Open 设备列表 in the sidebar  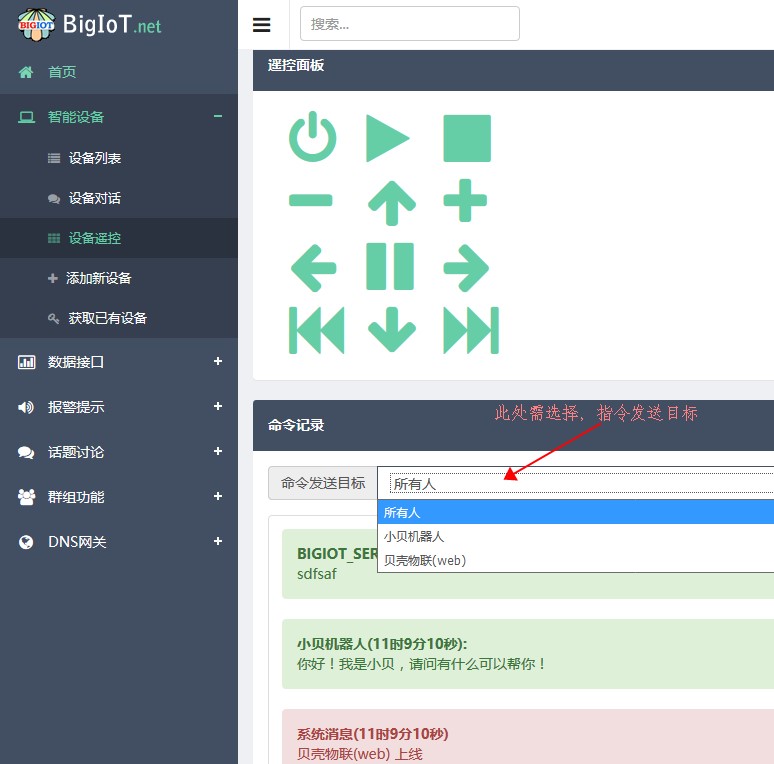point(95,158)
